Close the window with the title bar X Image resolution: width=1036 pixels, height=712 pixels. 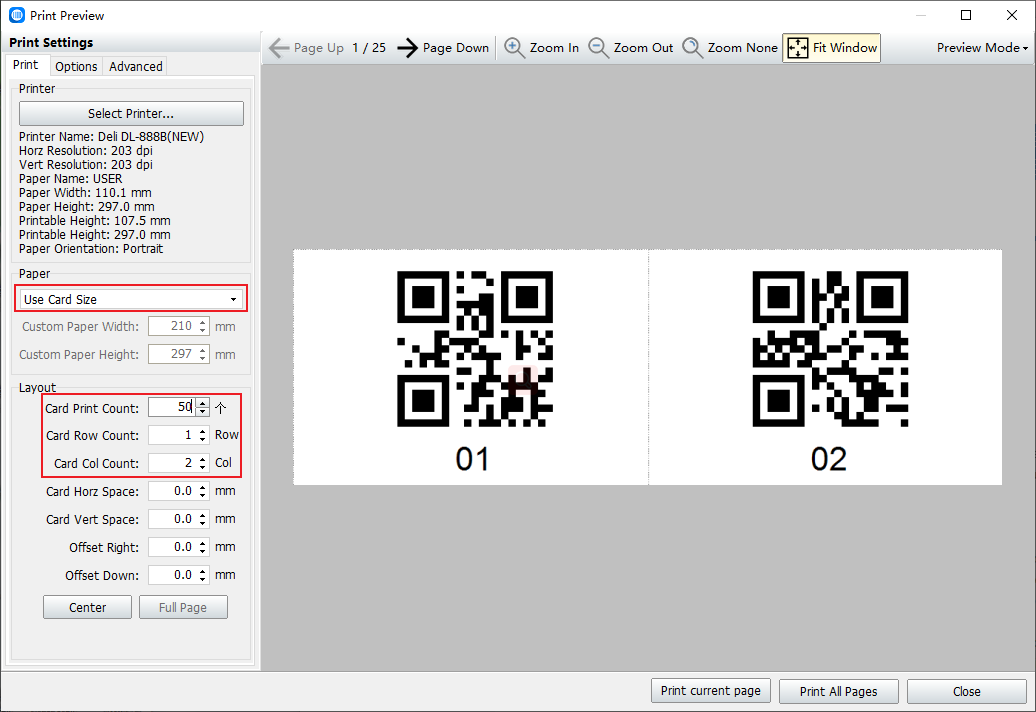point(1012,15)
